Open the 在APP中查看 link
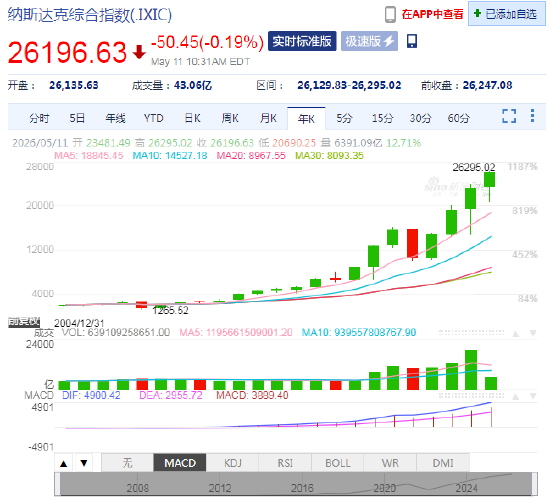Viewport: 550px width, 503px height. click(x=432, y=14)
